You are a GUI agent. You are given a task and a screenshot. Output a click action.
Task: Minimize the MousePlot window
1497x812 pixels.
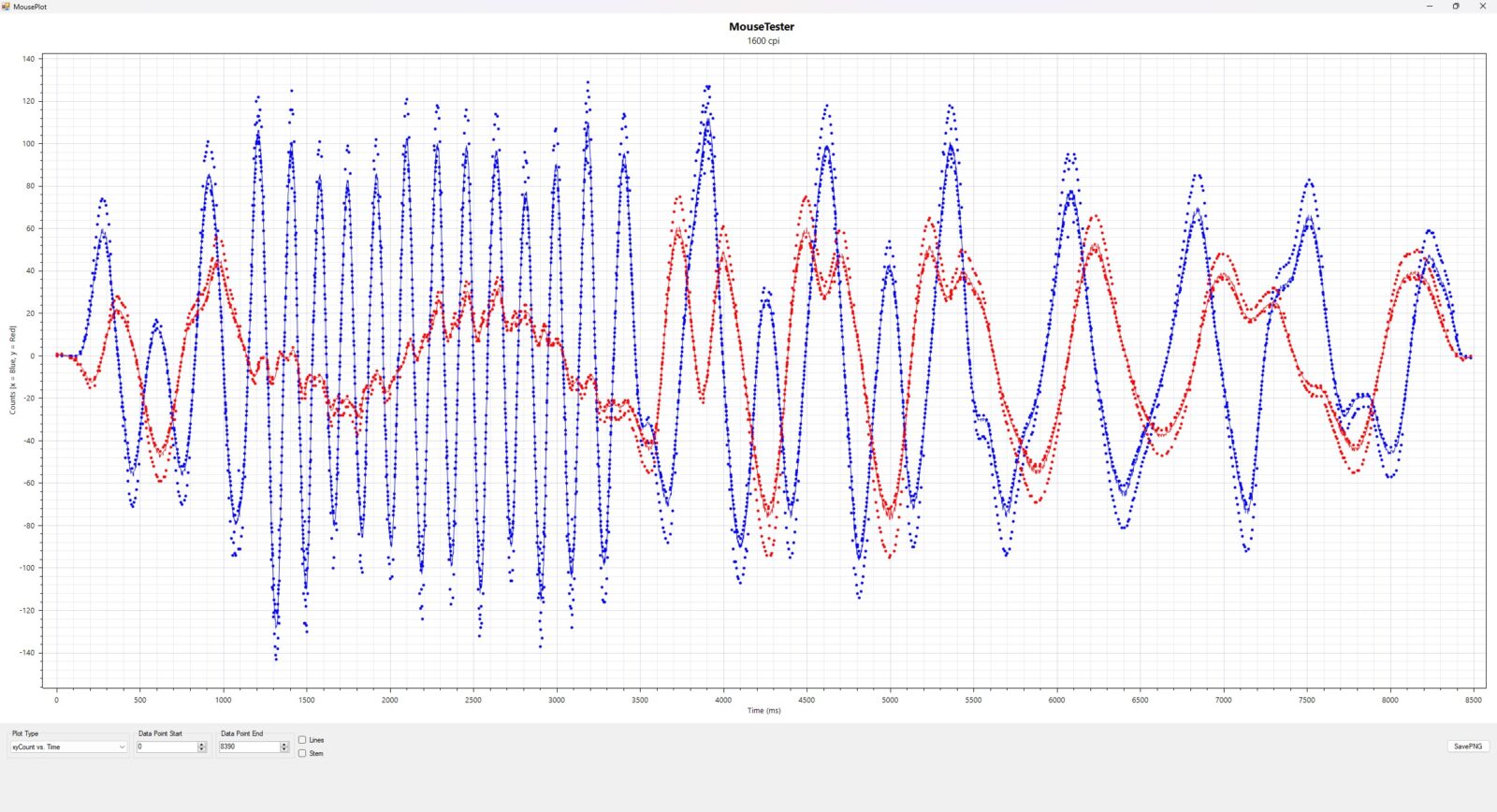pos(1429,7)
